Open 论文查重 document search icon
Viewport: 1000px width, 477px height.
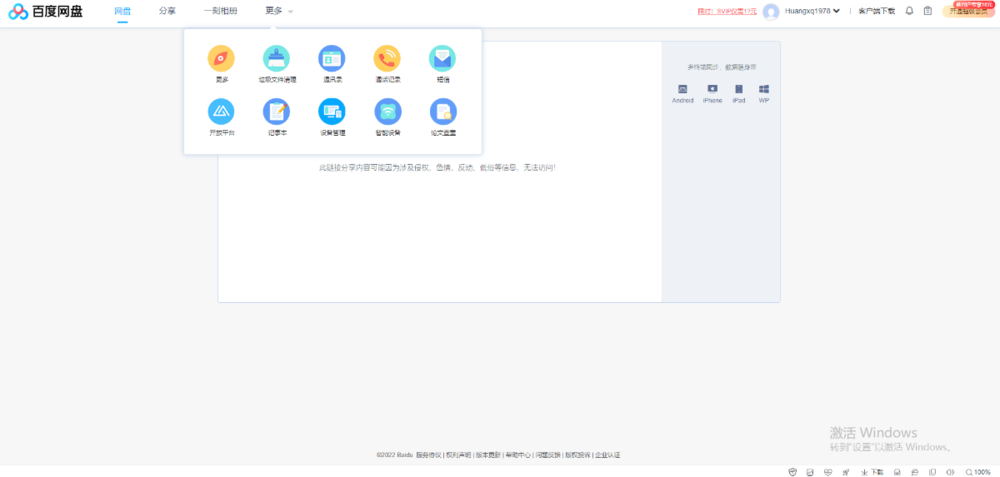click(x=443, y=112)
